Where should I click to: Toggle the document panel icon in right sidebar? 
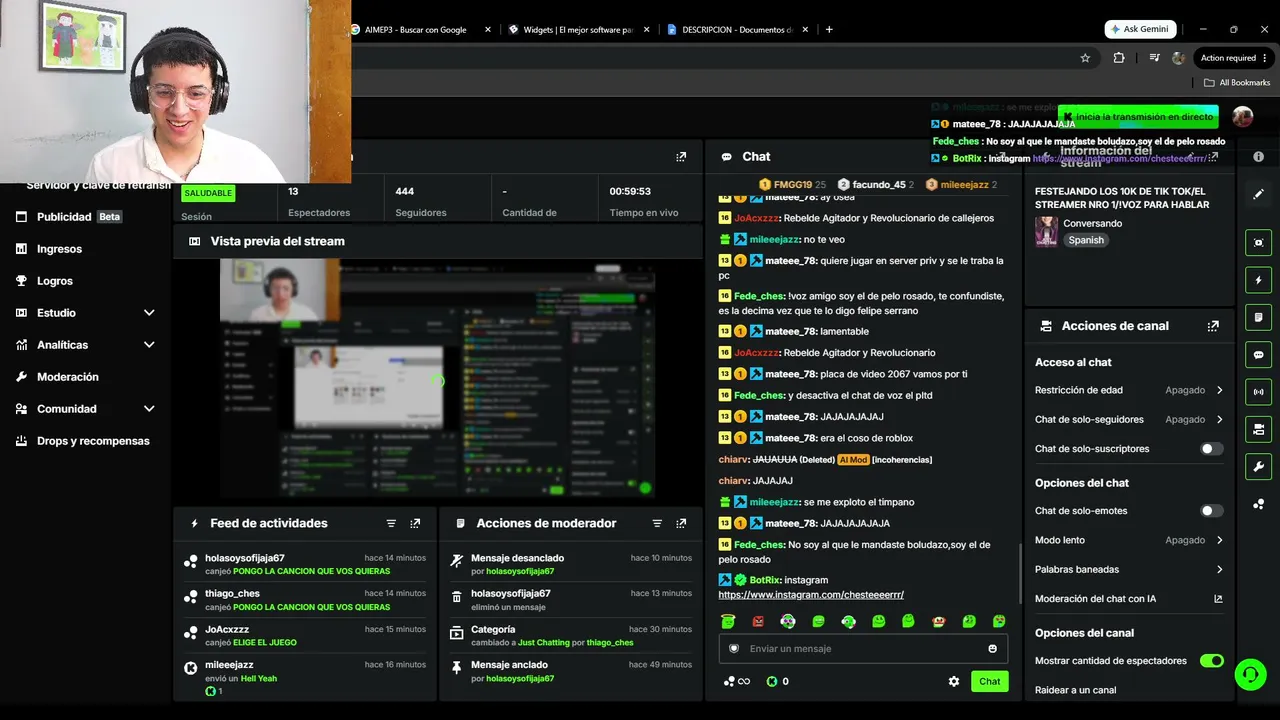click(1258, 317)
